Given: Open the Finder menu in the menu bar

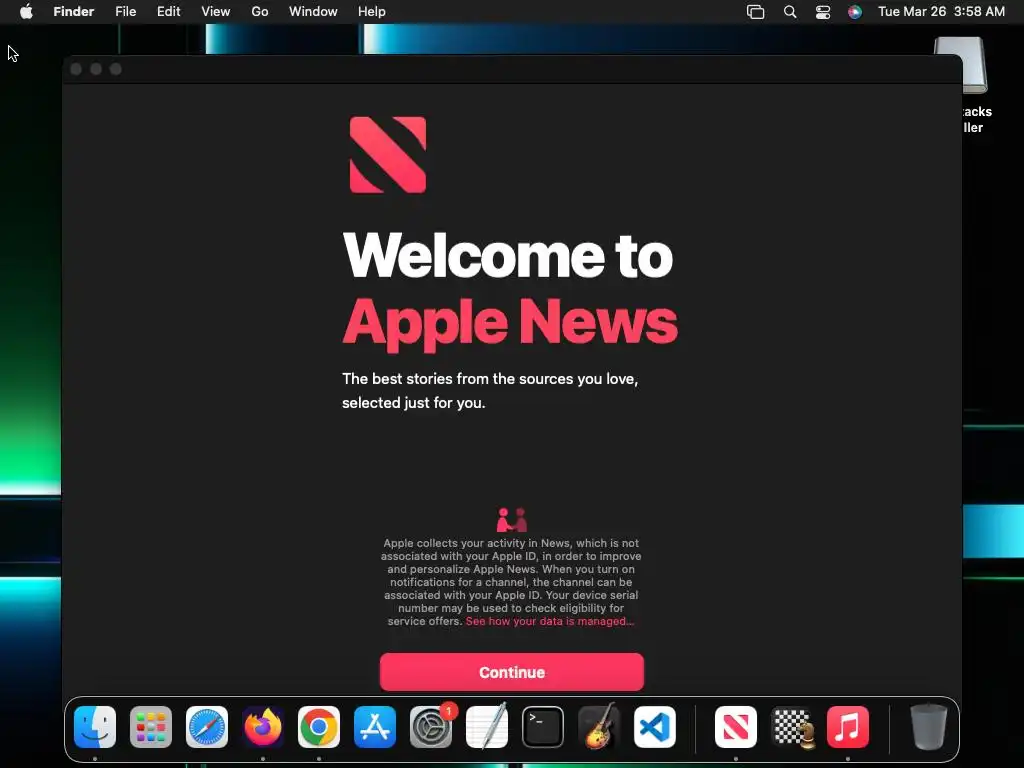Looking at the screenshot, I should (x=74, y=12).
